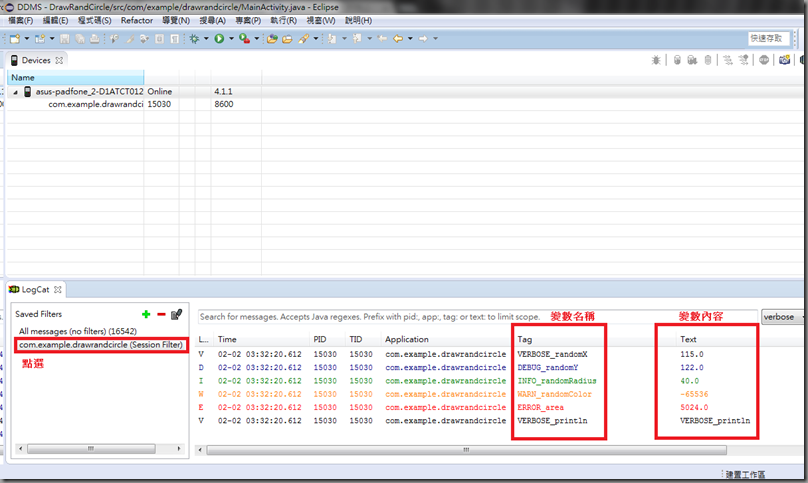This screenshot has width=808, height=483.
Task: Click the Application column header in LogCat
Action: click(446, 339)
